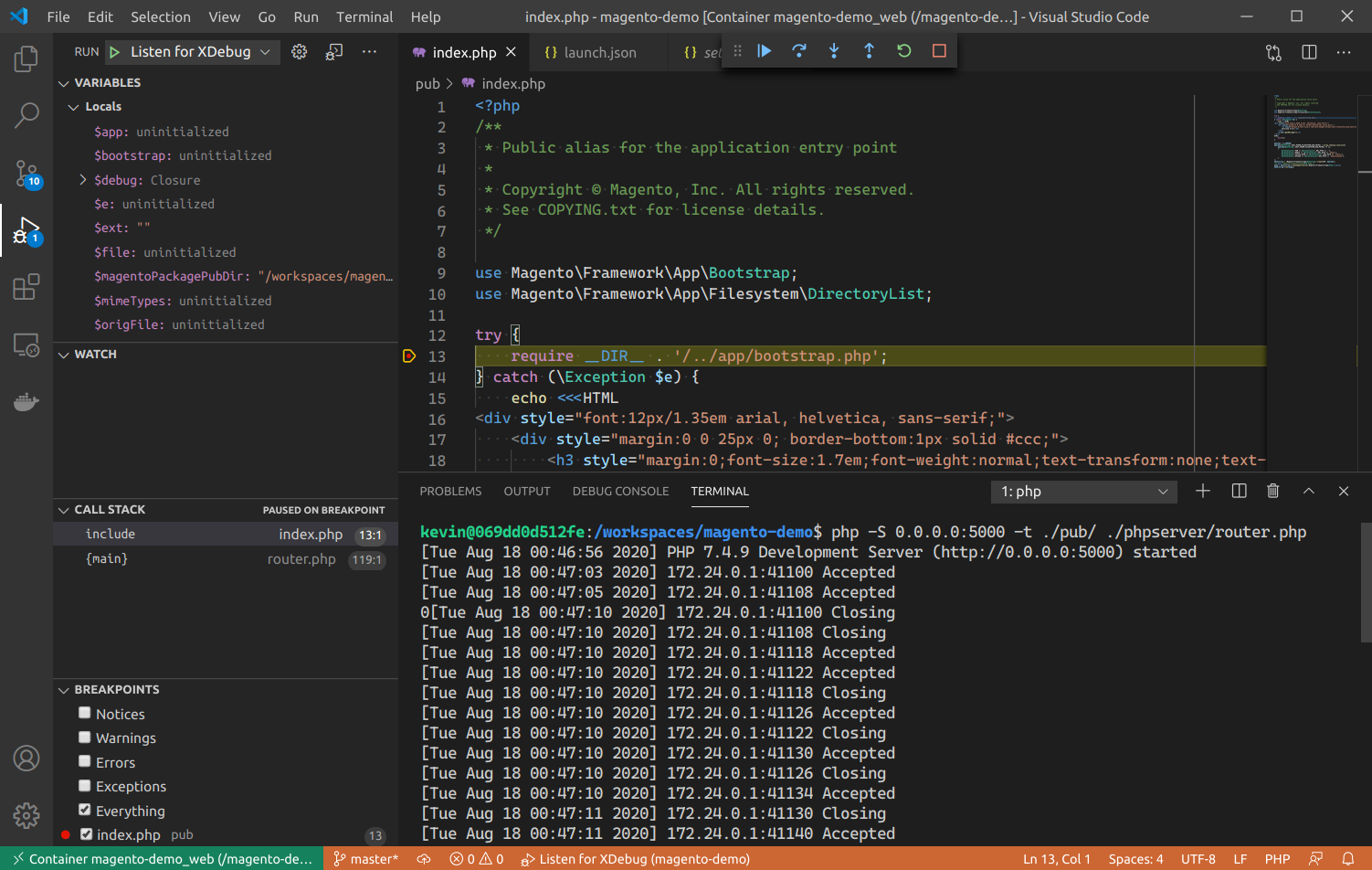Open the terminal selector dropdown 1: php
The height and width of the screenshot is (870, 1372).
(1084, 492)
